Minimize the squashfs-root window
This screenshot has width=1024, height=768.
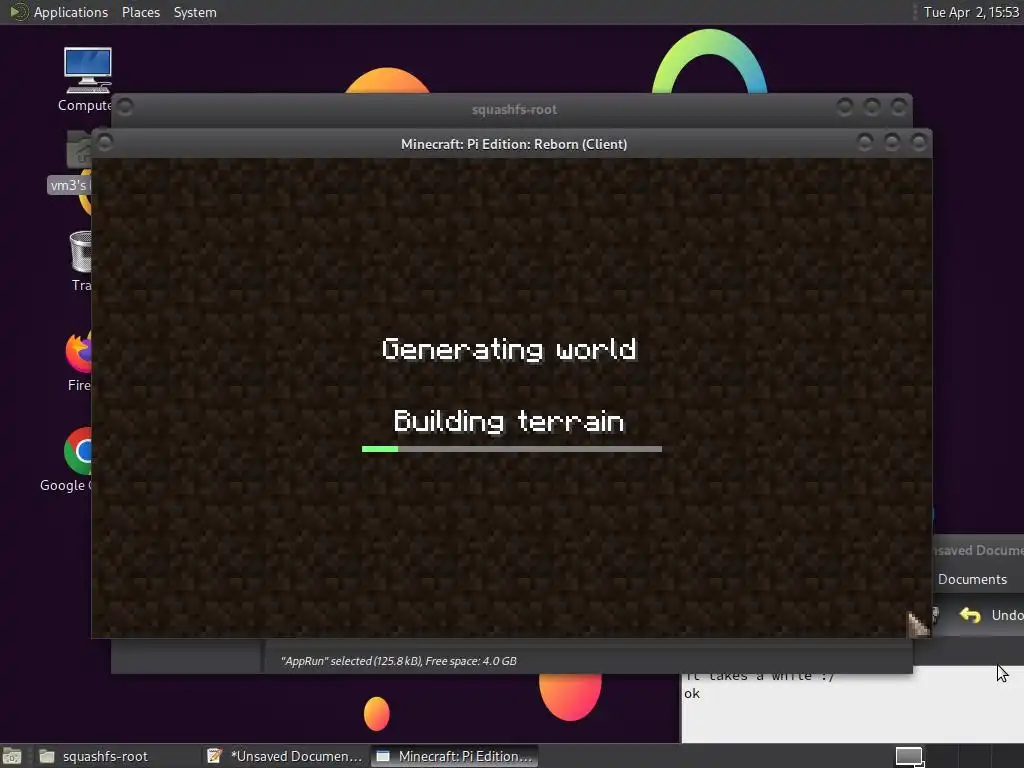844,106
